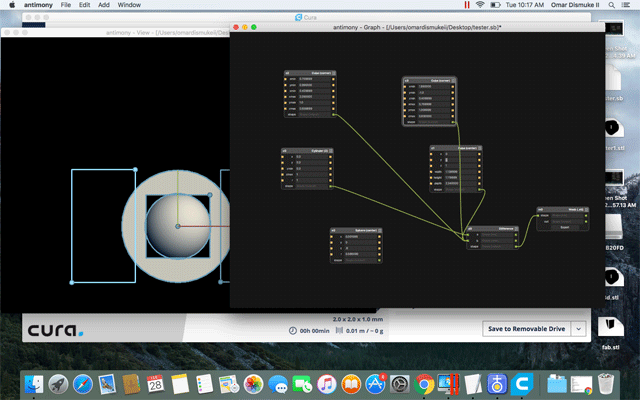Open Cura from the Dock

tap(522, 384)
